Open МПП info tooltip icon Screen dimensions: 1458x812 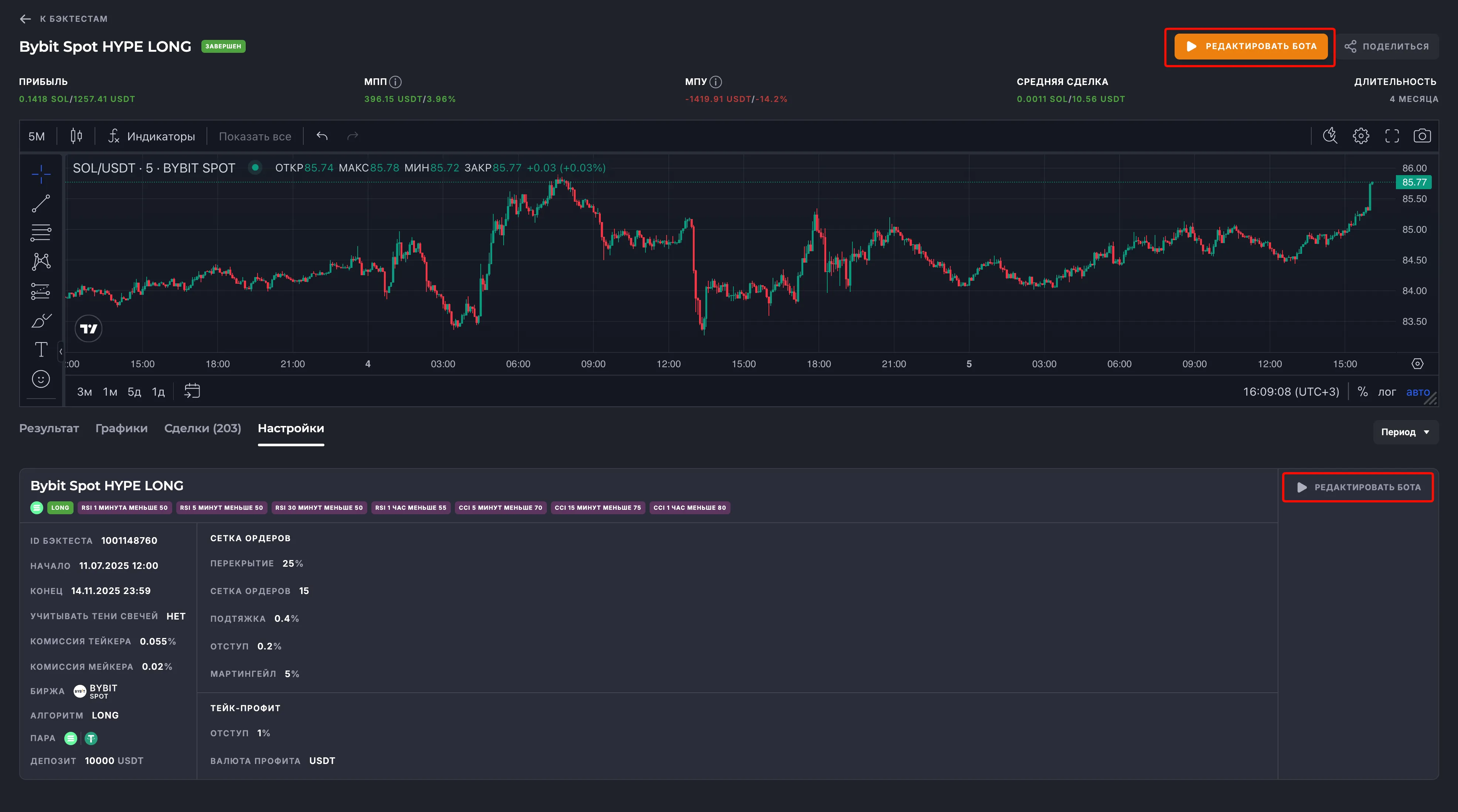(396, 82)
